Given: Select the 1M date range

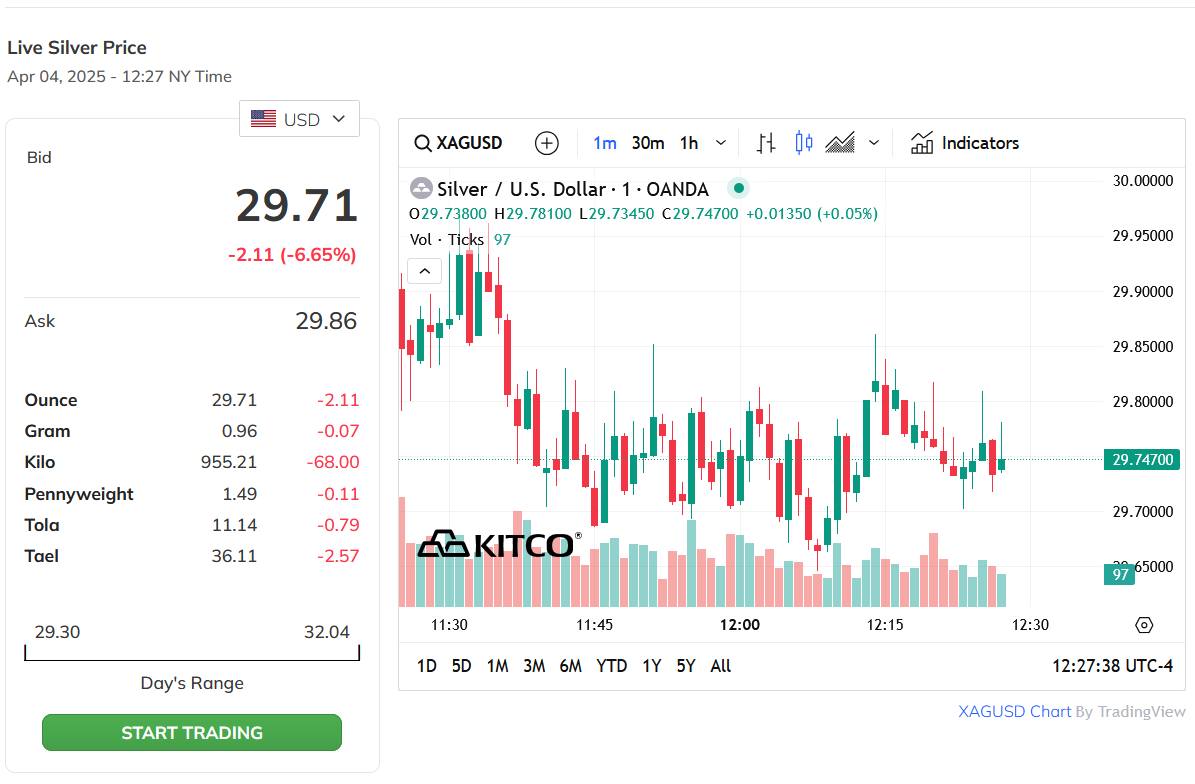Looking at the screenshot, I should (498, 666).
